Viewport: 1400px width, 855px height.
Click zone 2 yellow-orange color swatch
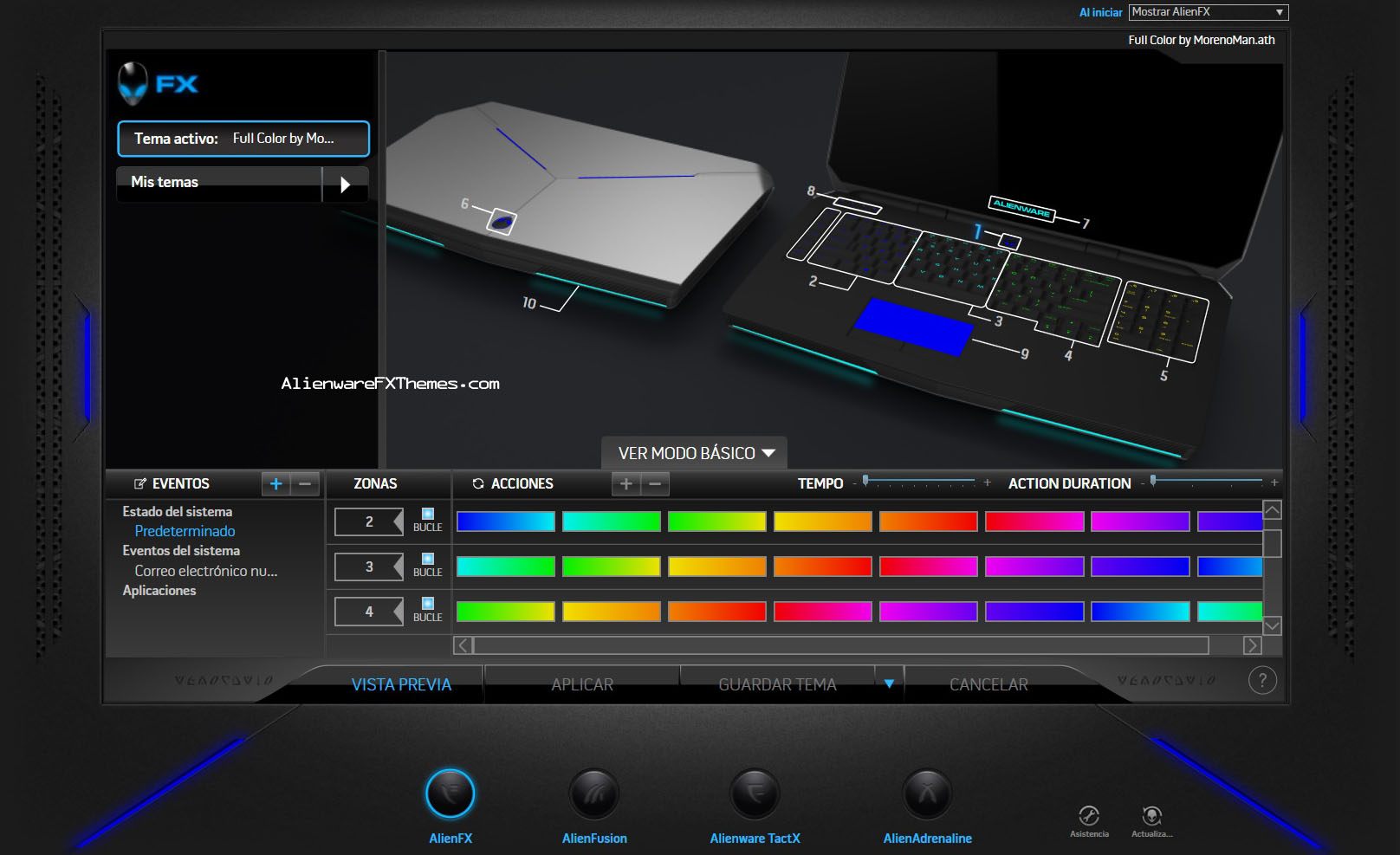tap(823, 521)
